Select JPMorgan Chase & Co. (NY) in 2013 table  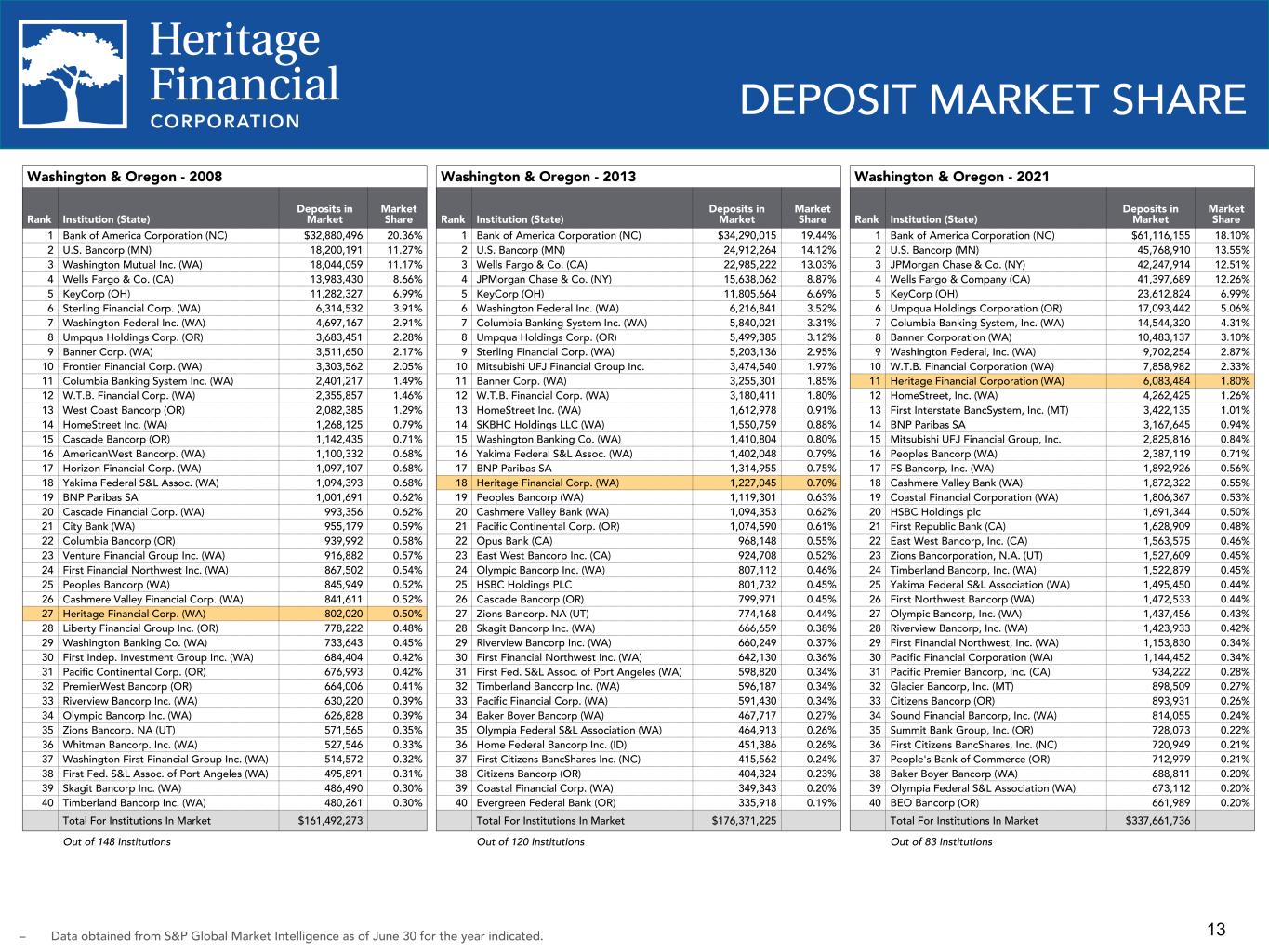pos(543,279)
